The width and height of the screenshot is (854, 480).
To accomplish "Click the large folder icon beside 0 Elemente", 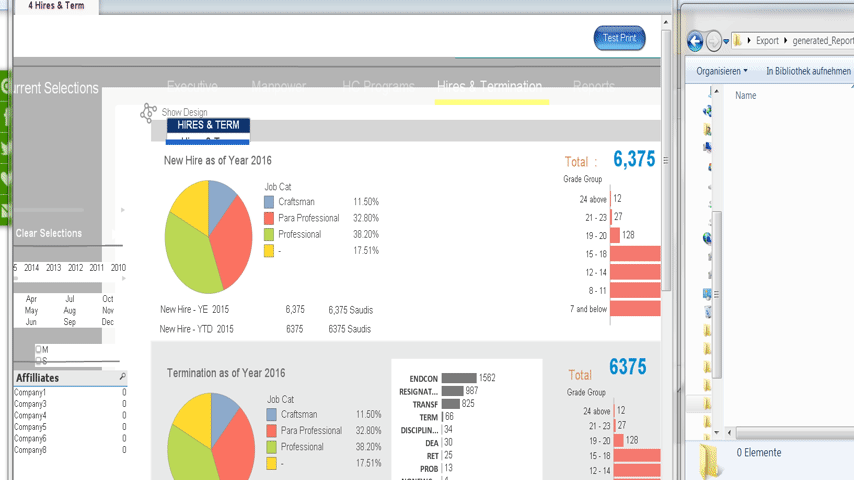I will pos(708,460).
